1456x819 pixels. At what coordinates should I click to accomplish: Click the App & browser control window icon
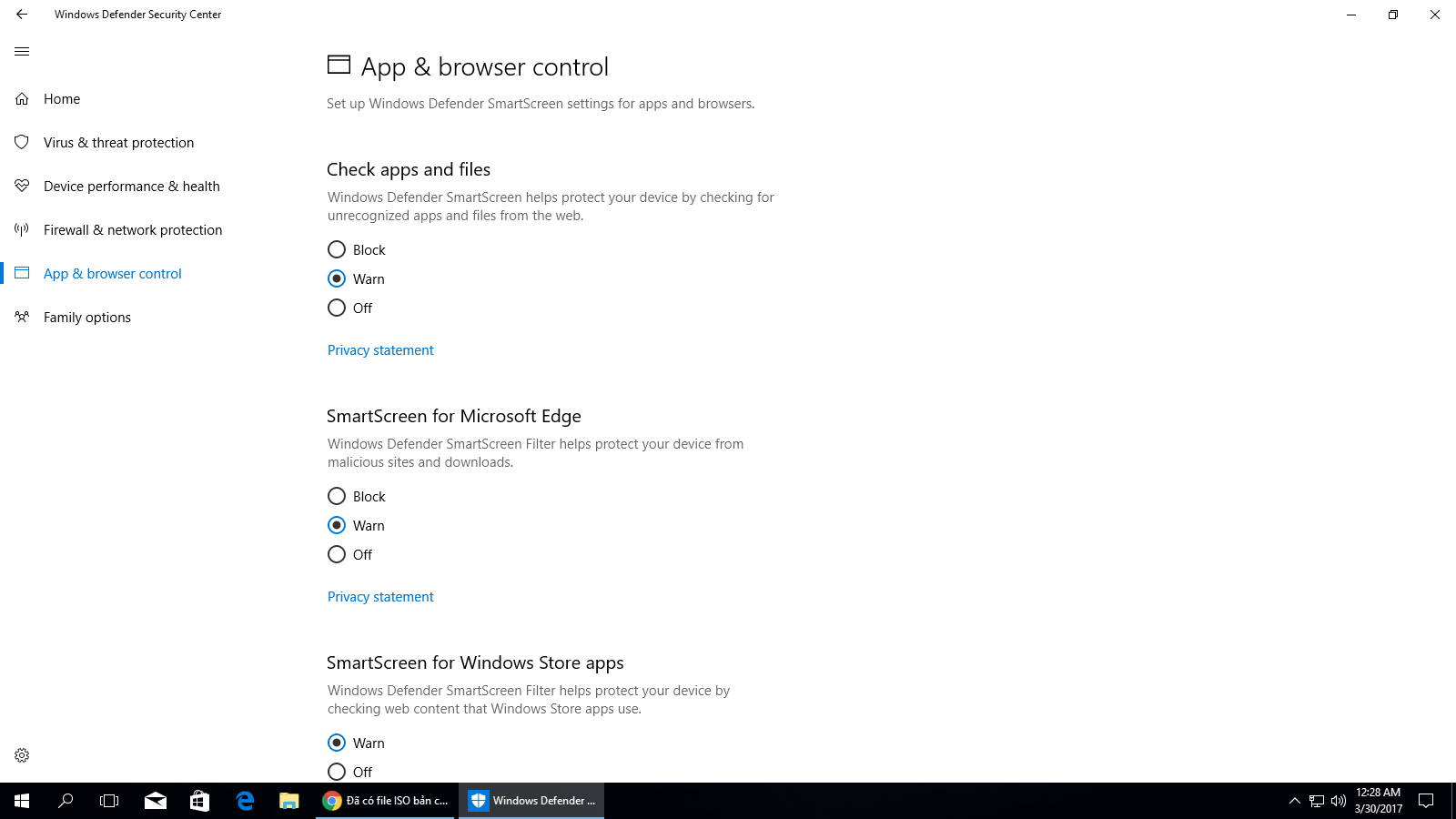tap(22, 273)
